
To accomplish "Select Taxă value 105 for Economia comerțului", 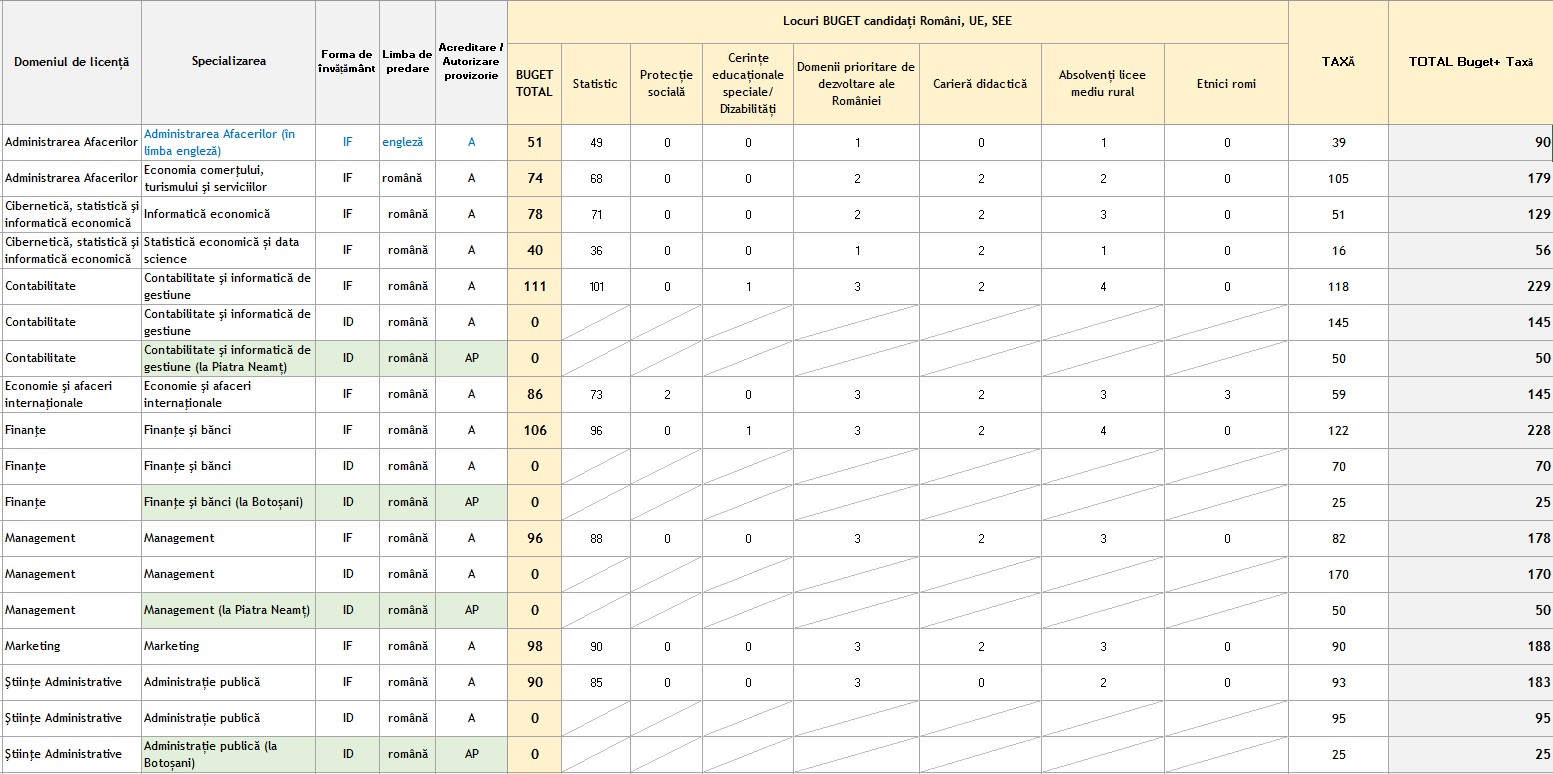I will coord(1338,178).
